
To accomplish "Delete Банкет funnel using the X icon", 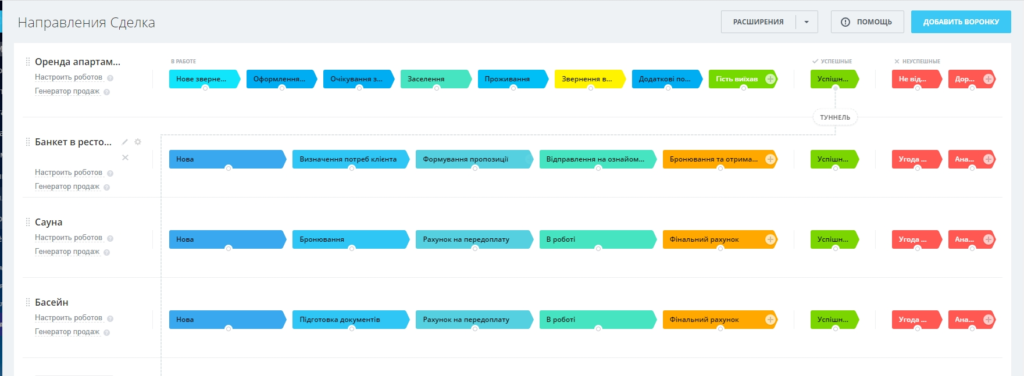I will [125, 157].
